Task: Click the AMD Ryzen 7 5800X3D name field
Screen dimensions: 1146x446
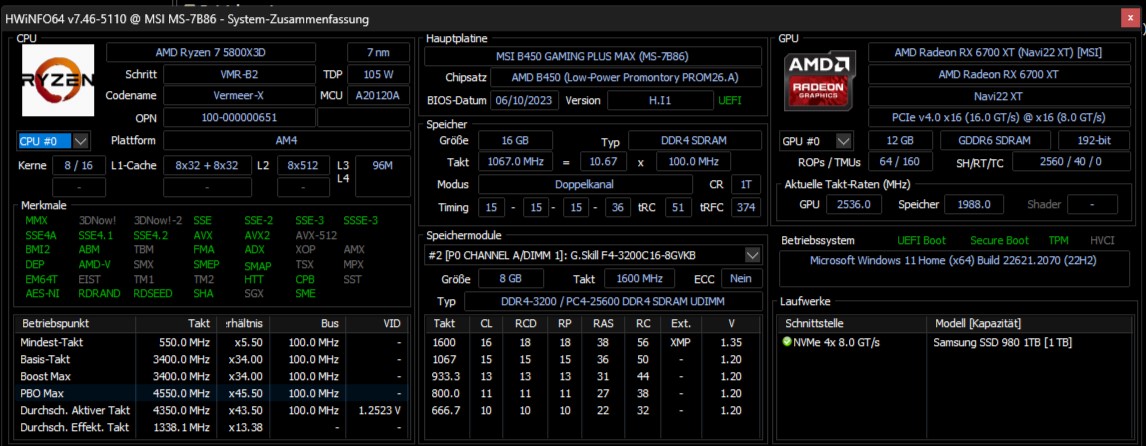Action: tap(210, 53)
